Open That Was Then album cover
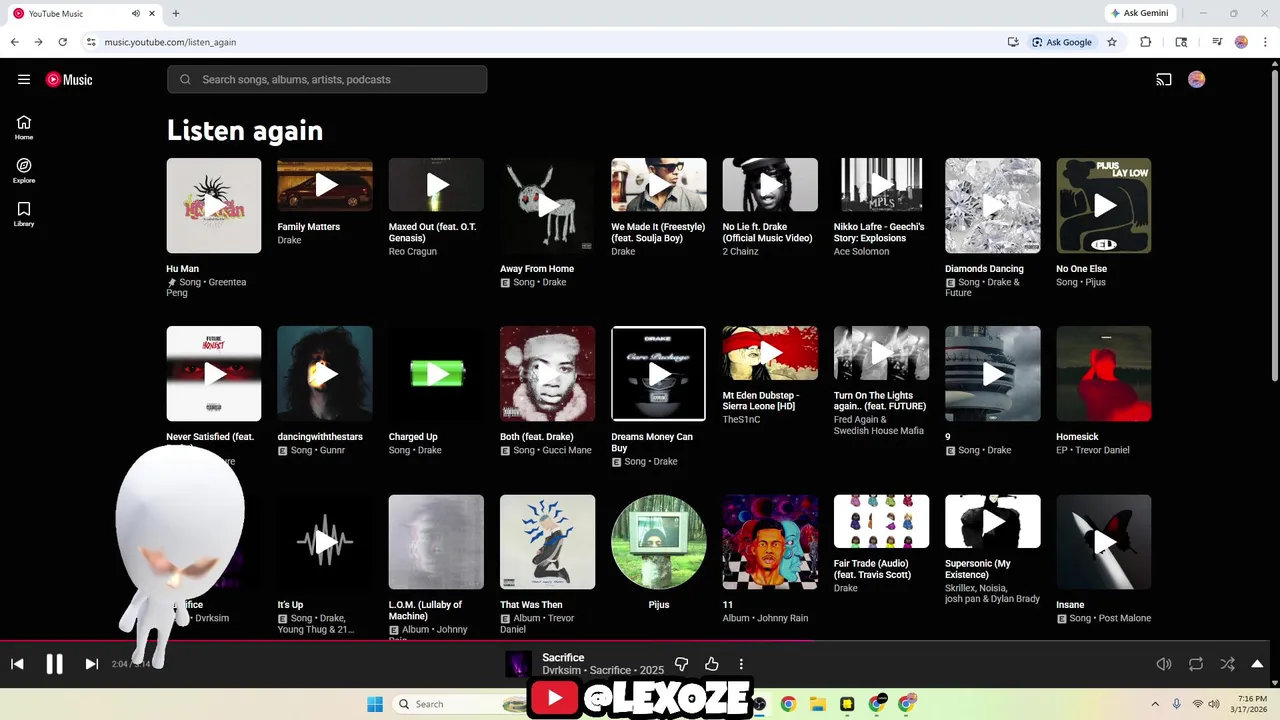The image size is (1280, 720). (547, 542)
